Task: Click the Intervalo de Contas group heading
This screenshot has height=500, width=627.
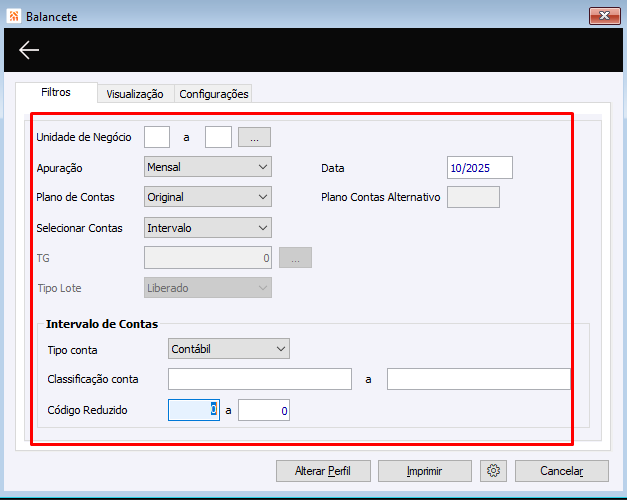Action: (x=102, y=324)
